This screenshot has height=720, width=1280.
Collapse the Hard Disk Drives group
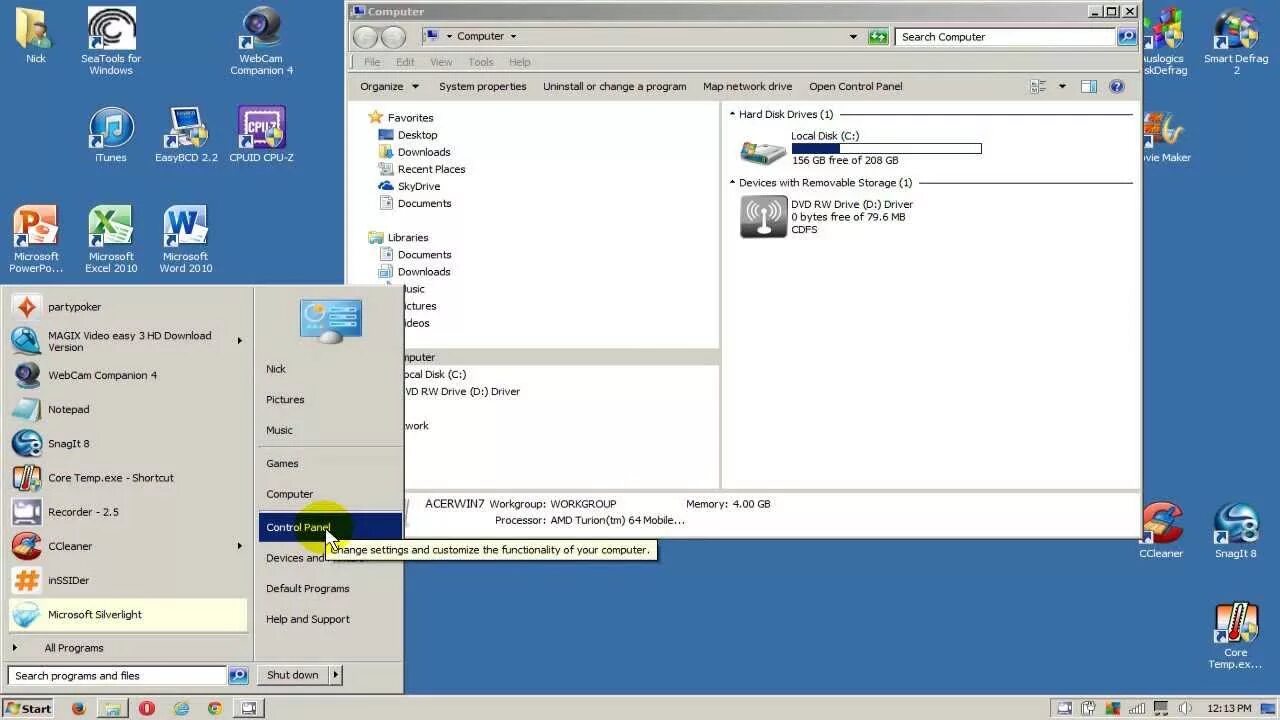(732, 115)
